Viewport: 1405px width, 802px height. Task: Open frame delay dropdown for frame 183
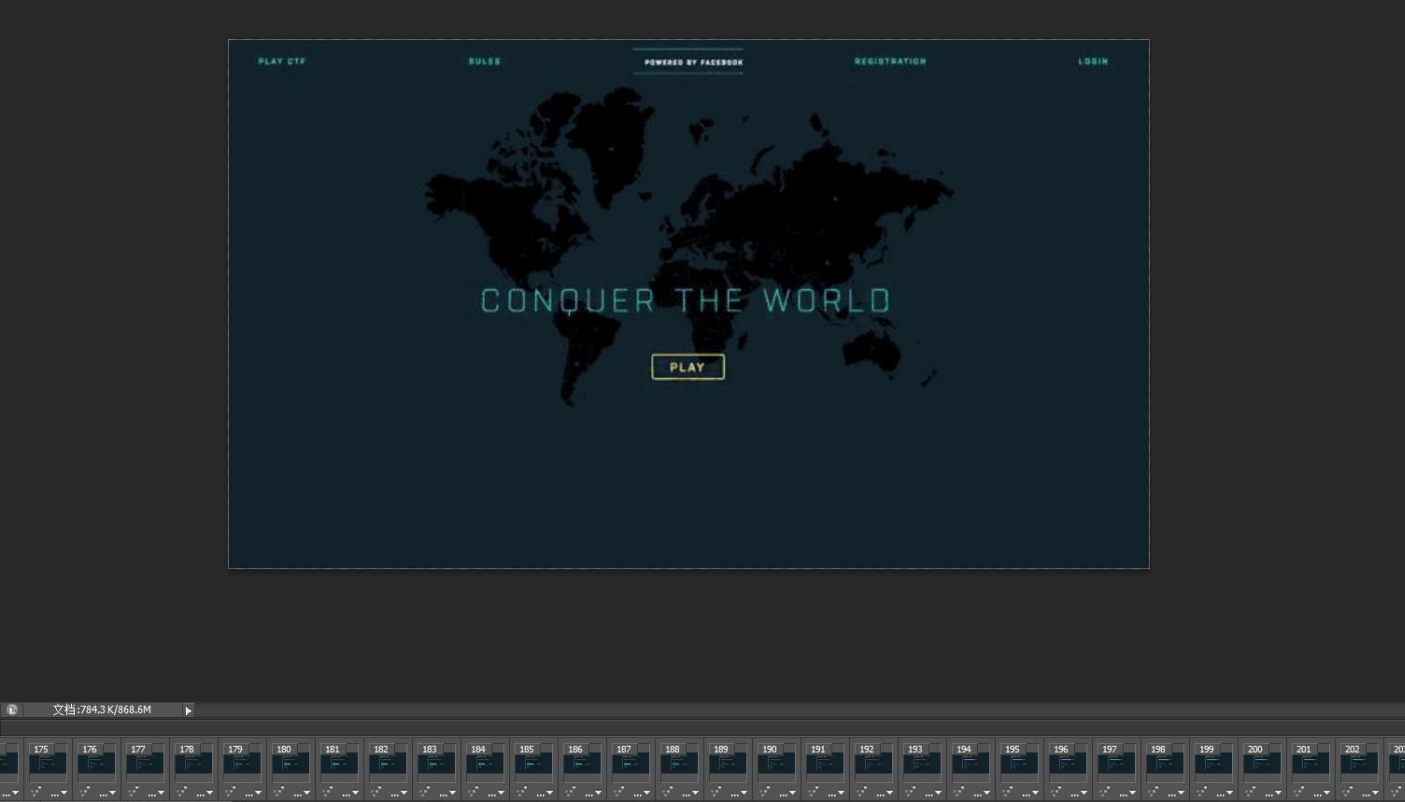444,793
